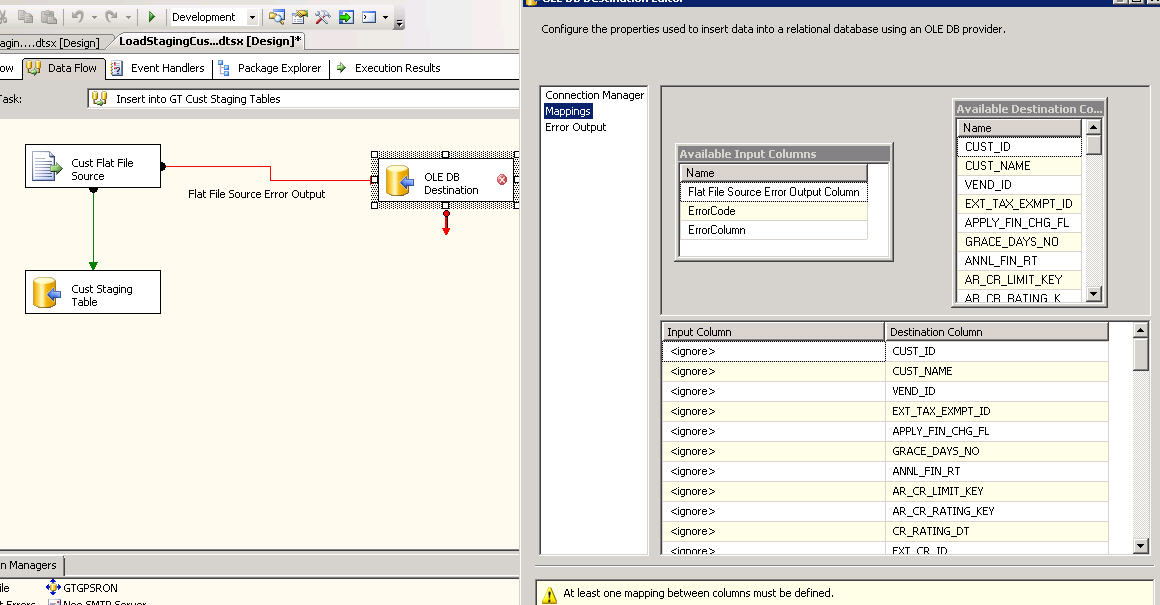The image size is (1160, 605).
Task: Select Connection Manager page in editor
Action: [594, 95]
